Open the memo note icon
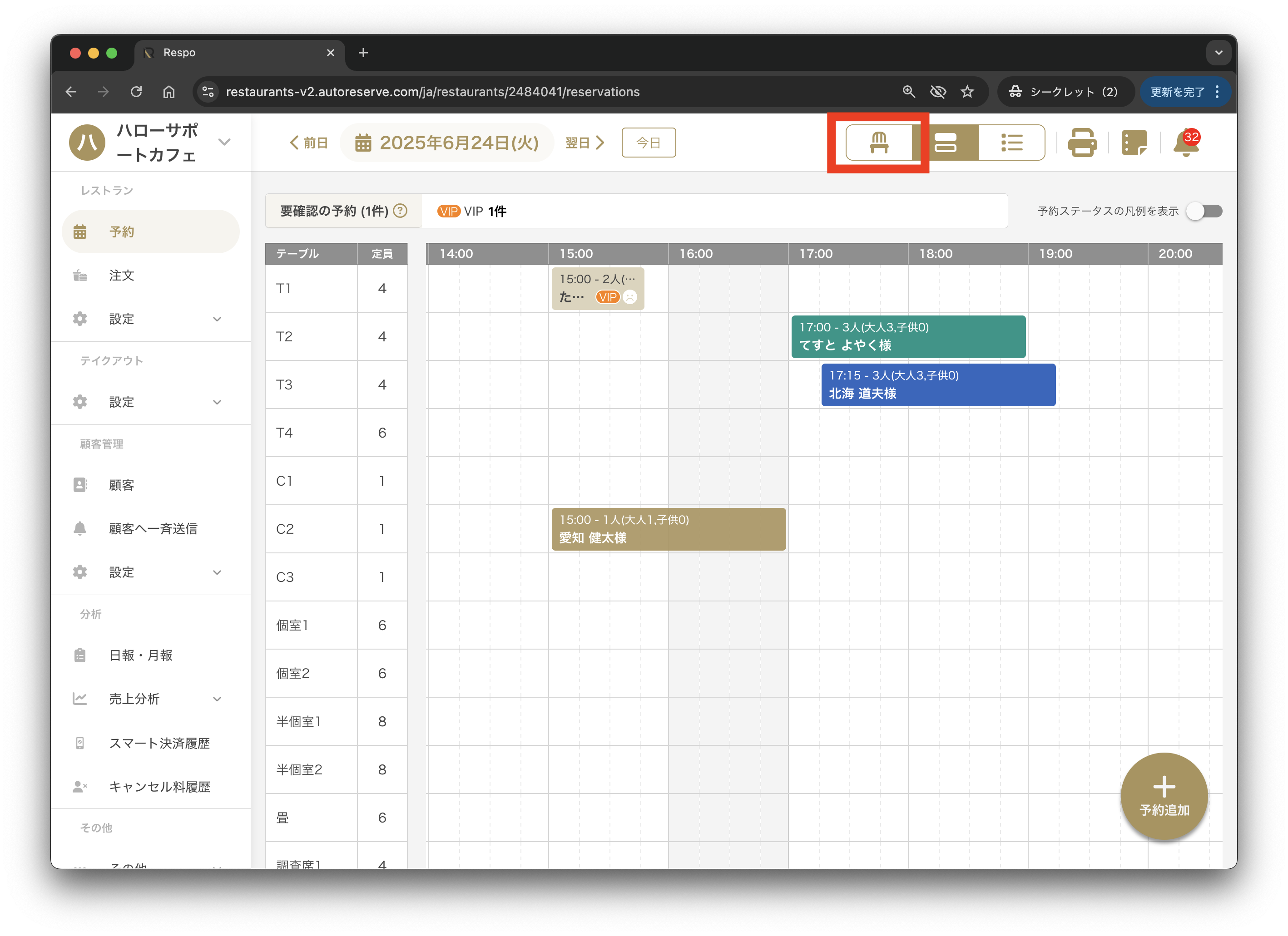This screenshot has width=1288, height=936. 1134,143
